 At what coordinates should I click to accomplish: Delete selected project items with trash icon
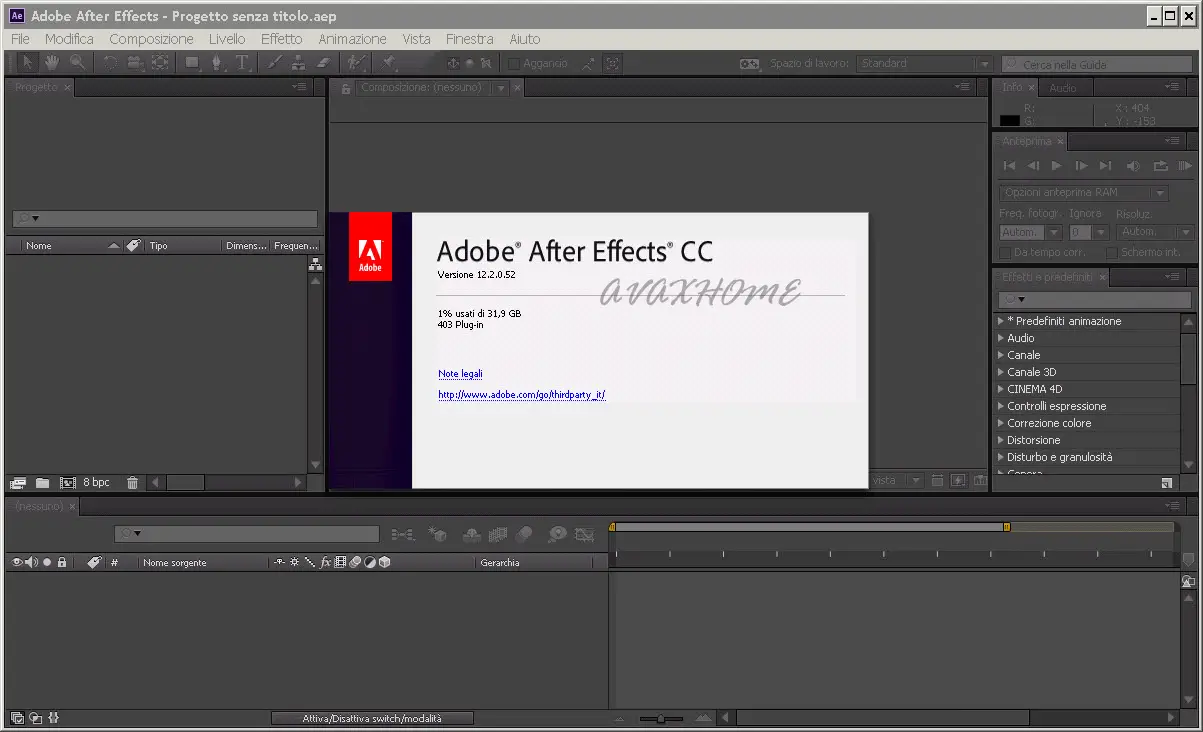(x=132, y=482)
